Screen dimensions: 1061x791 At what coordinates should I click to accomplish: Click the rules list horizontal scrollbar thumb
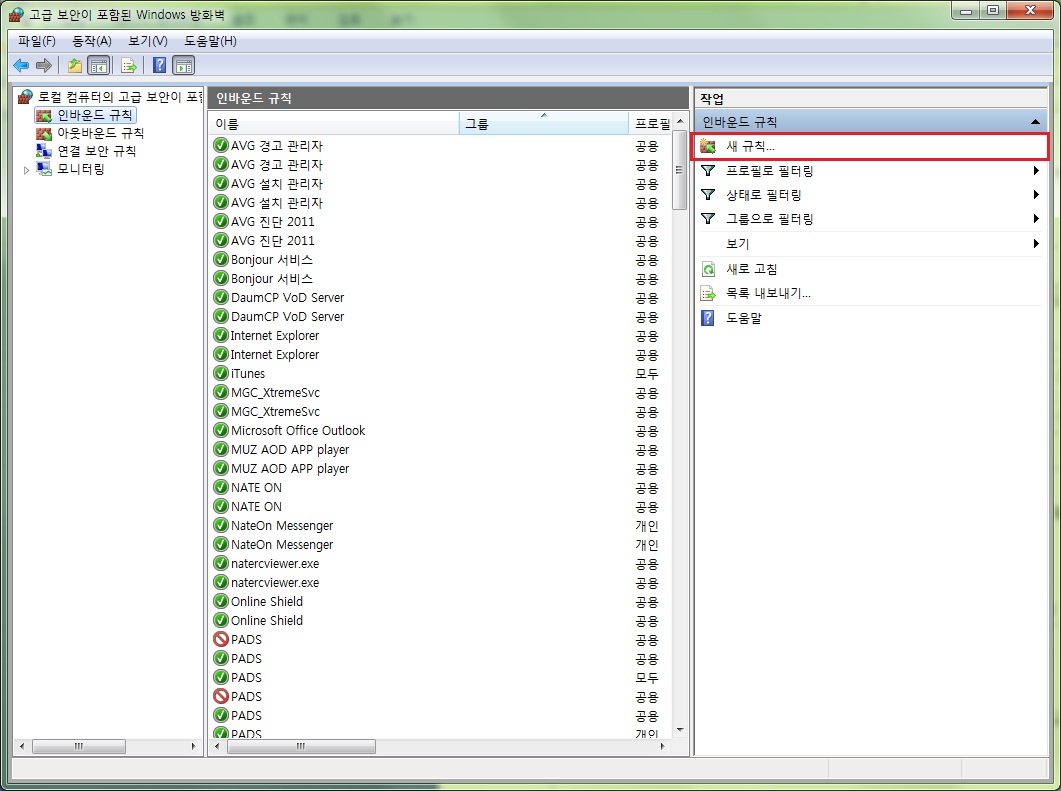click(x=301, y=746)
